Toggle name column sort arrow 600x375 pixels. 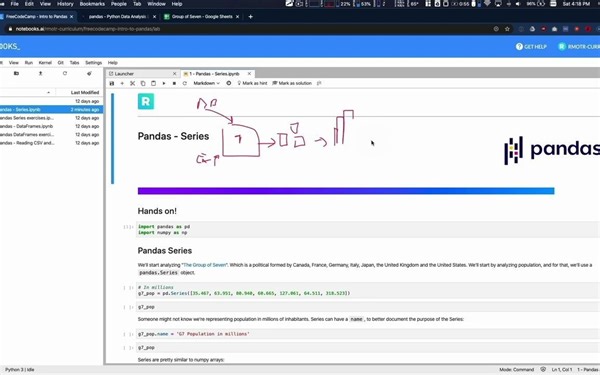click(x=48, y=93)
